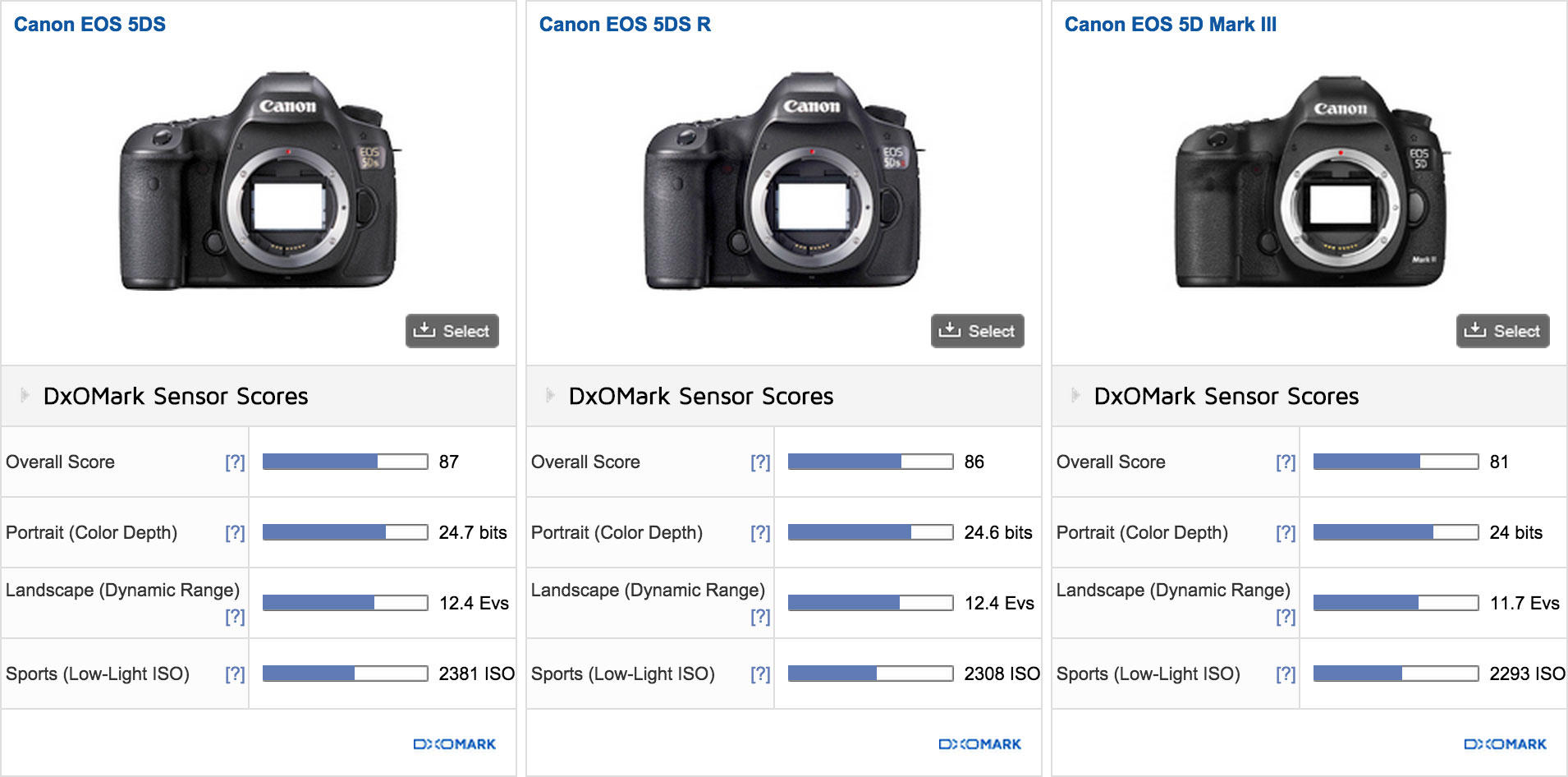Viewport: 1568px width, 777px height.
Task: Select the Canon EOS 5DS R camera
Action: pos(978,331)
